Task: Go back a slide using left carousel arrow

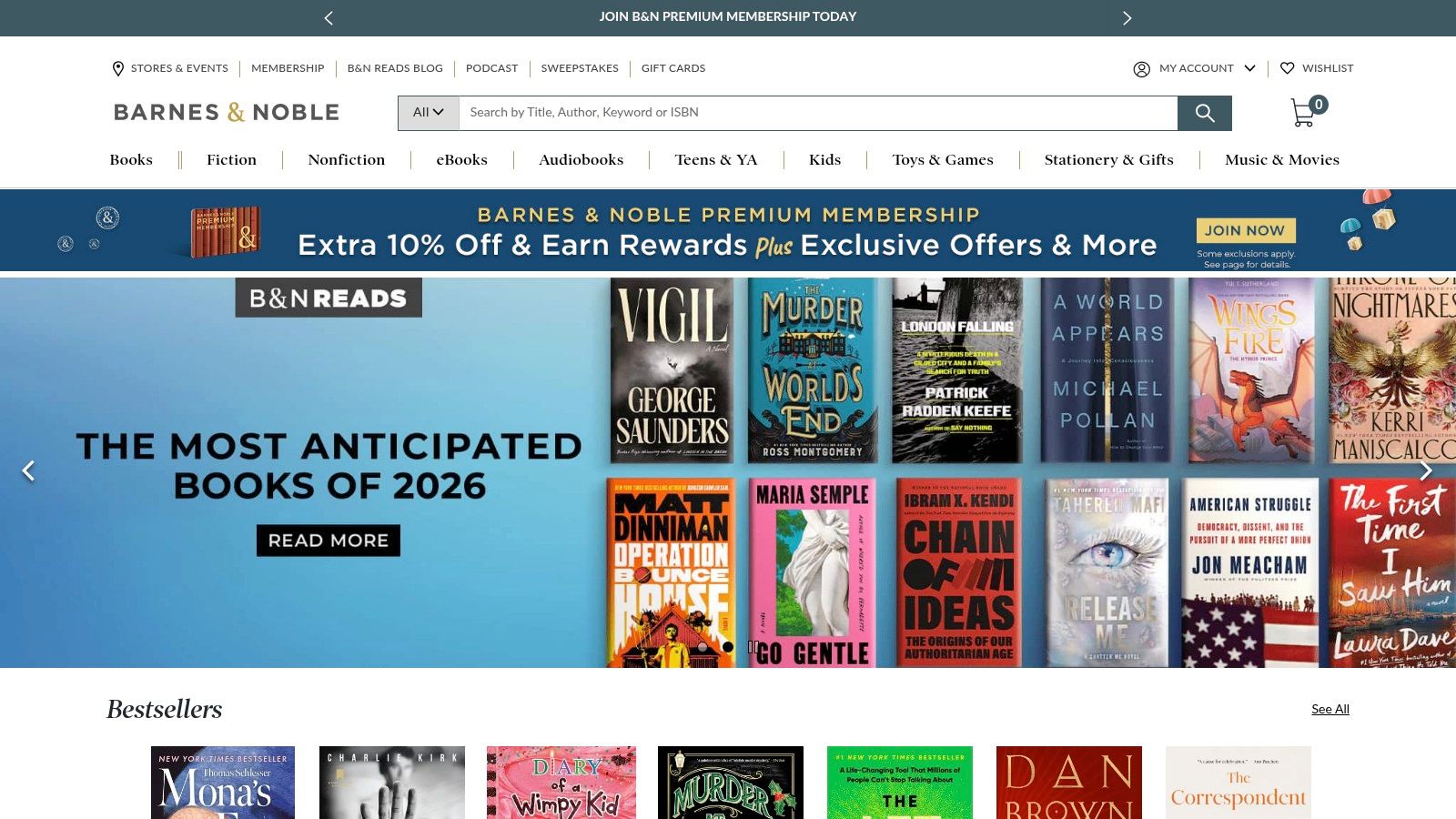Action: 29,470
